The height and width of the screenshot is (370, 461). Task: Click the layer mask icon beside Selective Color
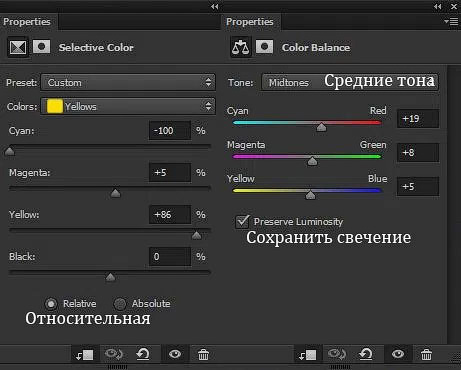pos(42,47)
